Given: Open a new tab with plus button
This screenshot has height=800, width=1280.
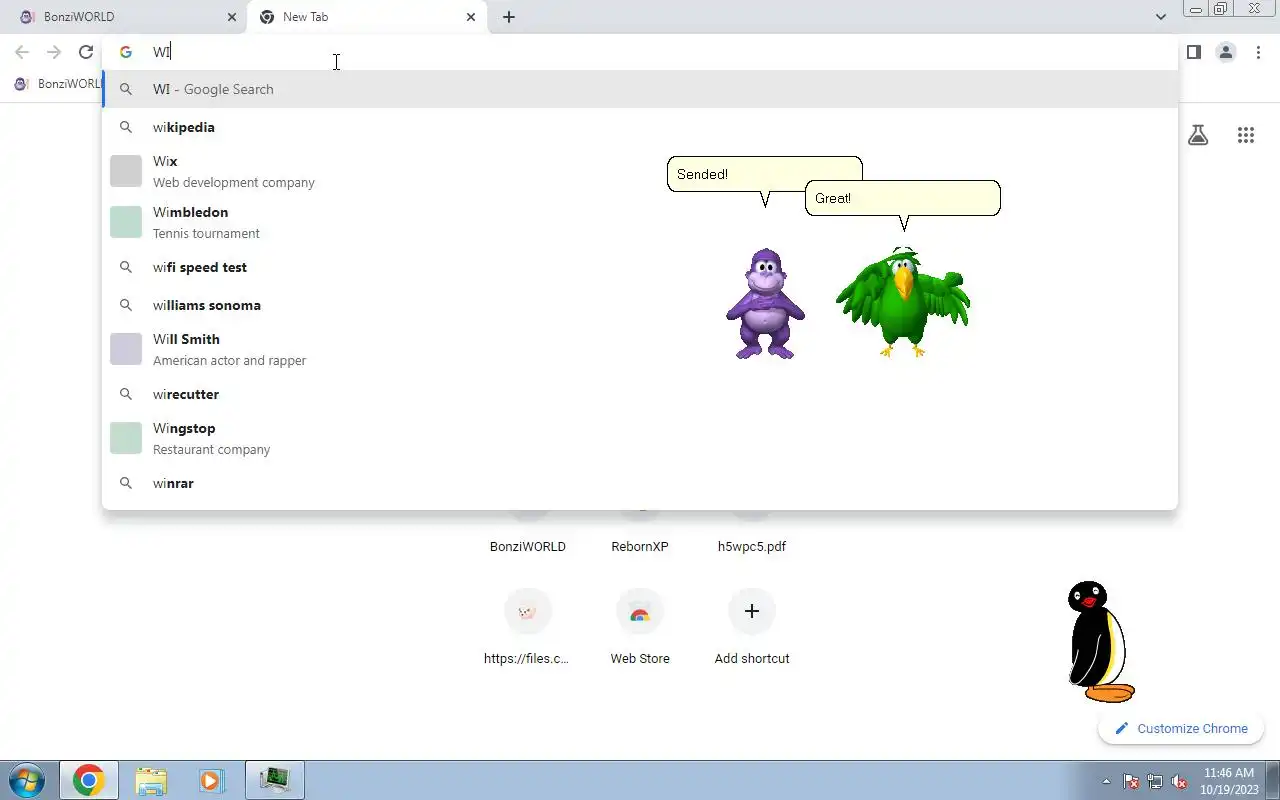Looking at the screenshot, I should (x=509, y=17).
